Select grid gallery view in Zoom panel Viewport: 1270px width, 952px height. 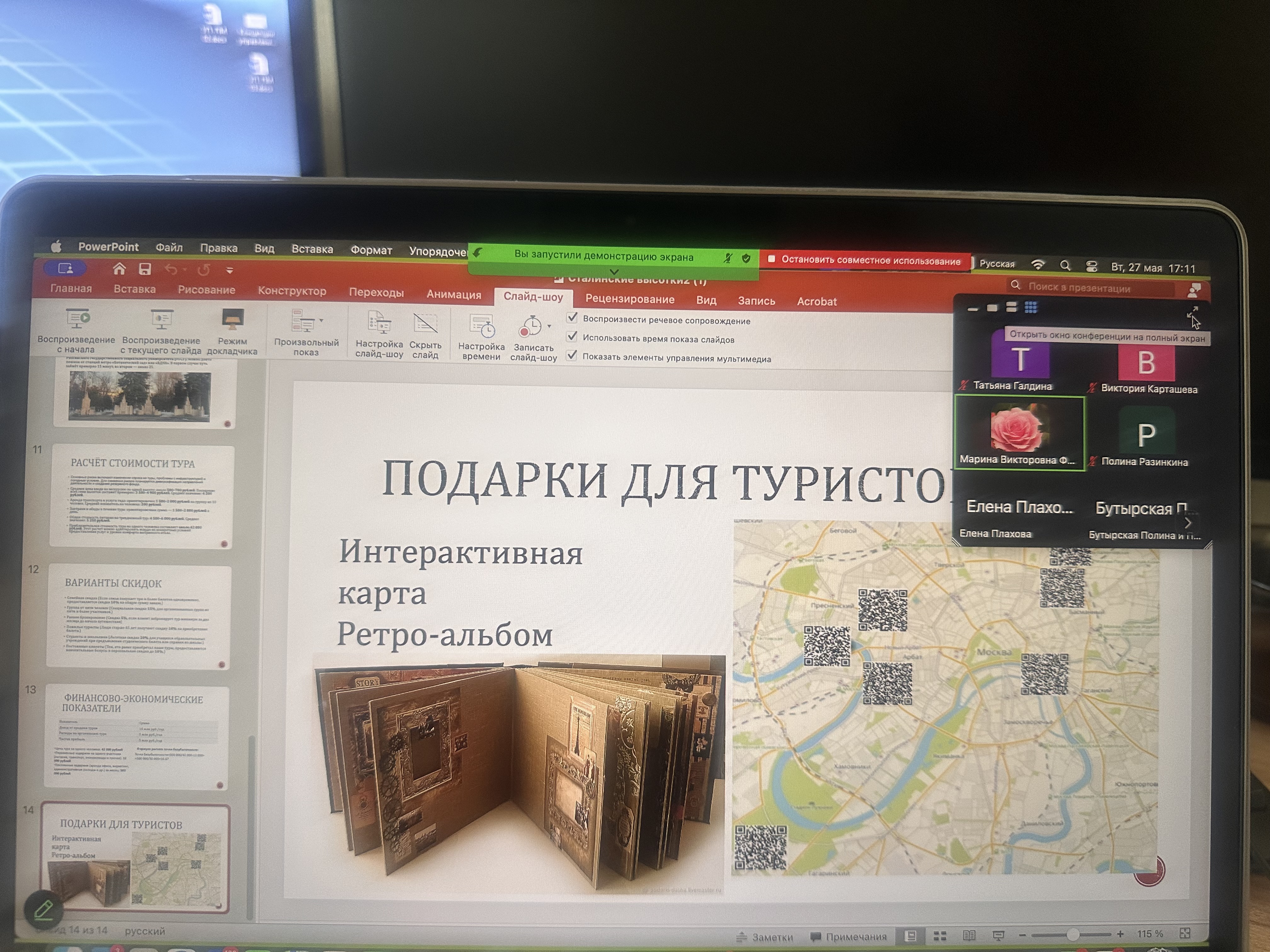pyautogui.click(x=1031, y=308)
